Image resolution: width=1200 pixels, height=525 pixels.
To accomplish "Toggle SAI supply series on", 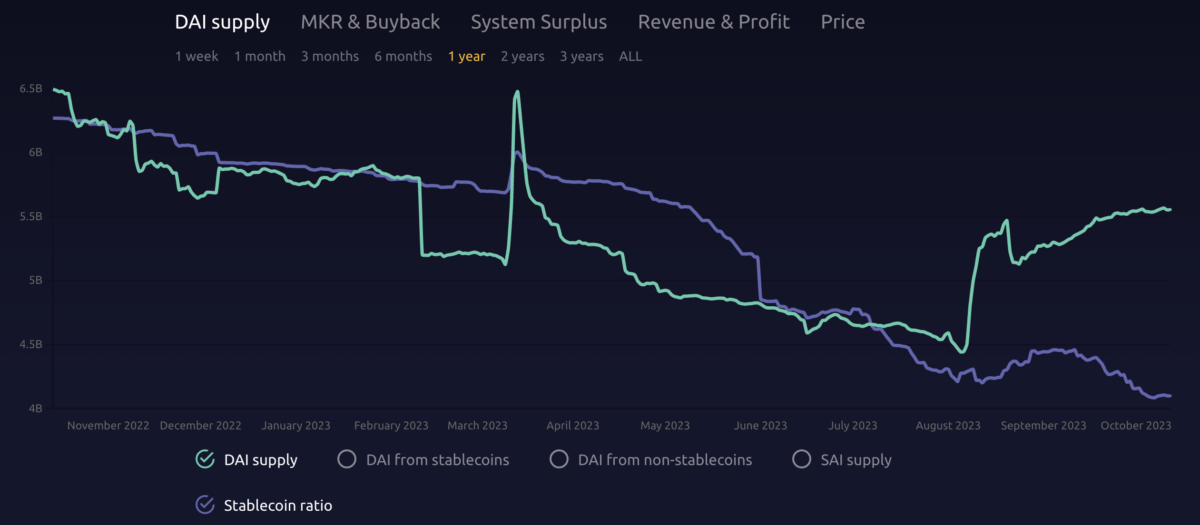I will click(x=801, y=460).
